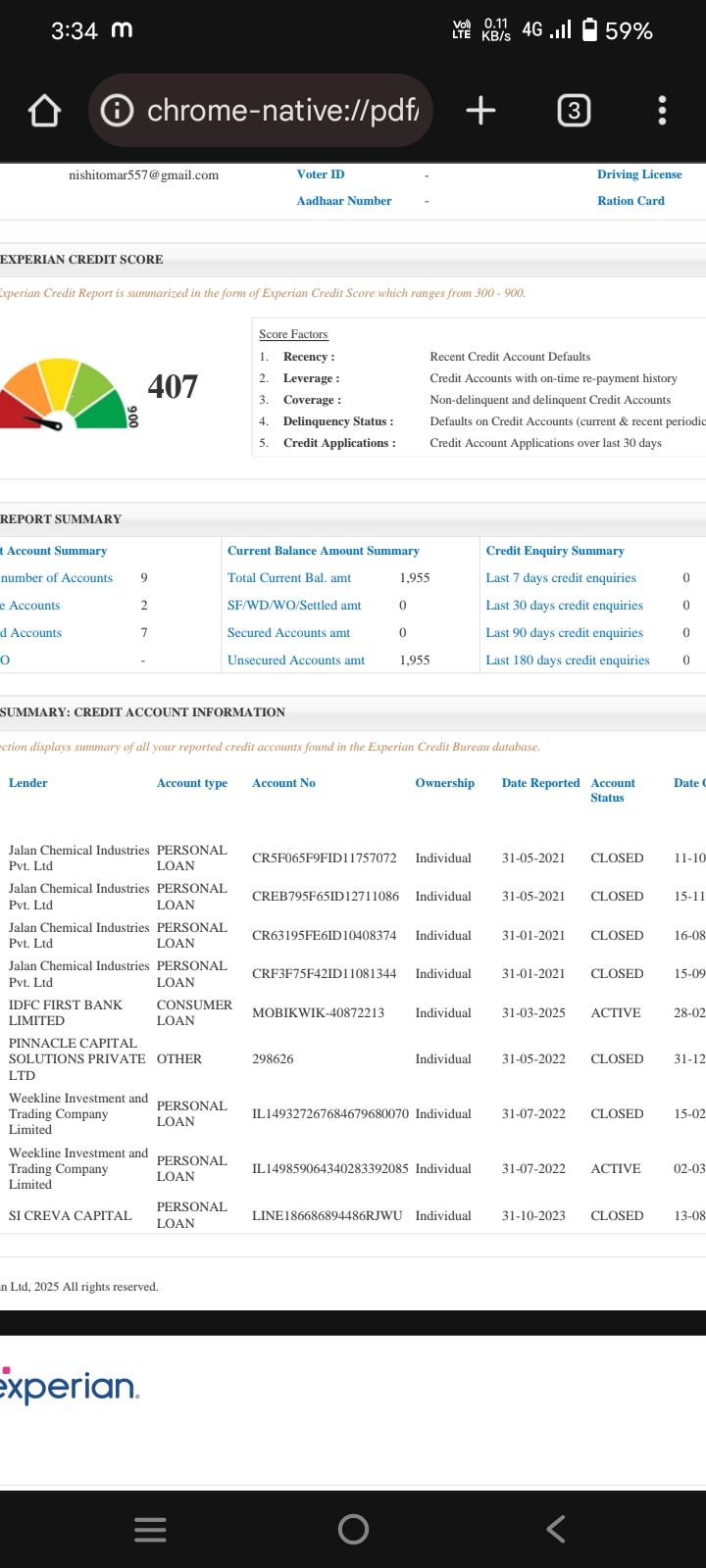Image resolution: width=706 pixels, height=1568 pixels.
Task: Tap the SI CREVA CAPITAL lender row
Action: click(70, 1215)
